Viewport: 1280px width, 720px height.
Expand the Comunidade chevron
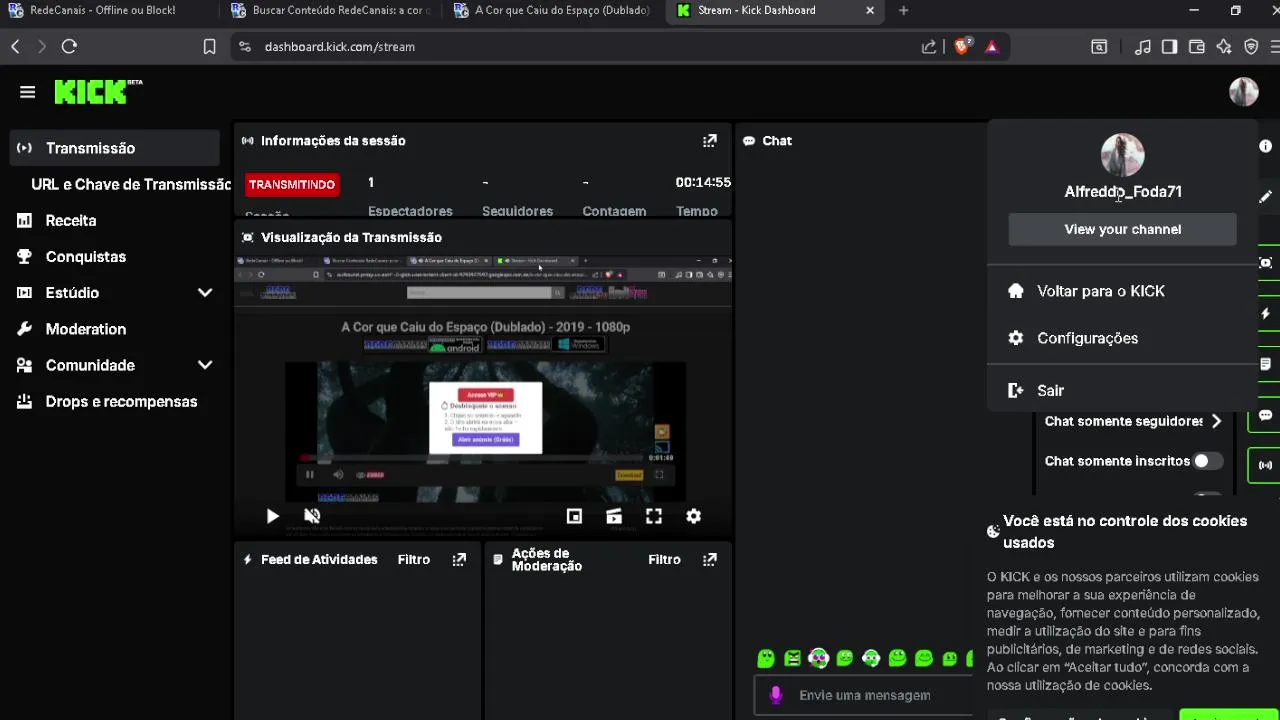pyautogui.click(x=205, y=365)
